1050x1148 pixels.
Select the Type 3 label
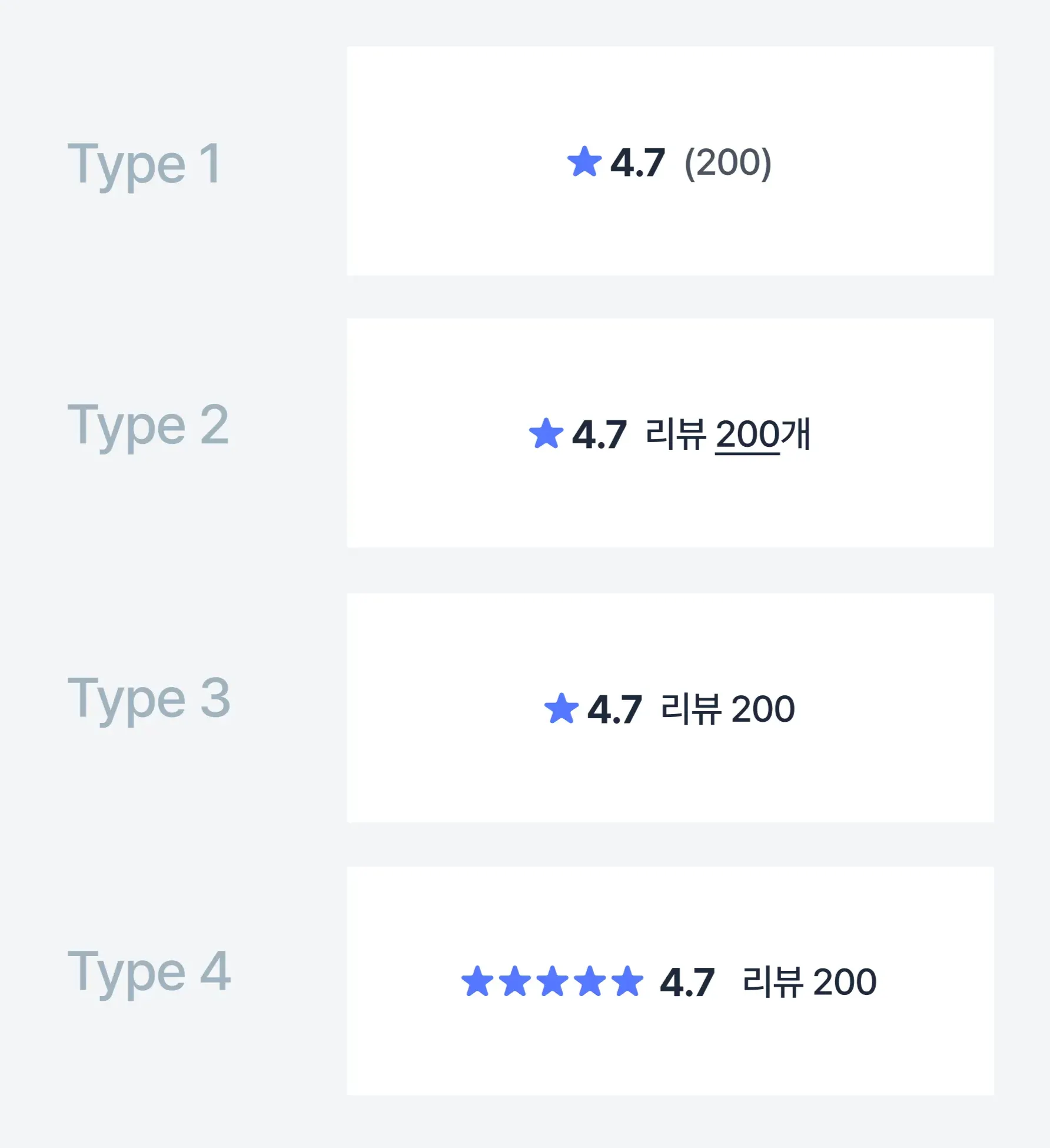pos(148,699)
